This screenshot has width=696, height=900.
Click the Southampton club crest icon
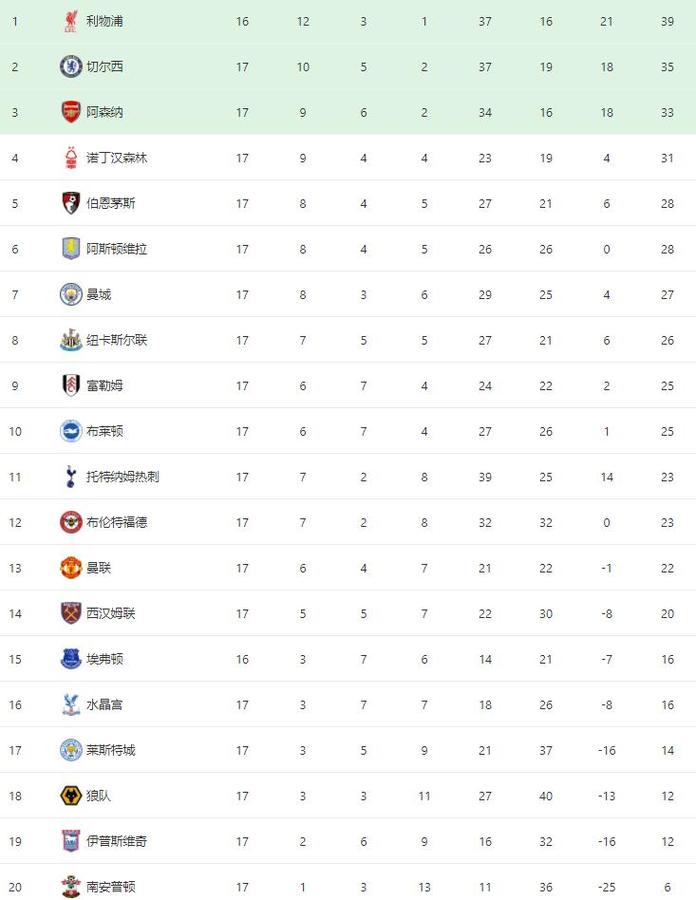[x=71, y=887]
